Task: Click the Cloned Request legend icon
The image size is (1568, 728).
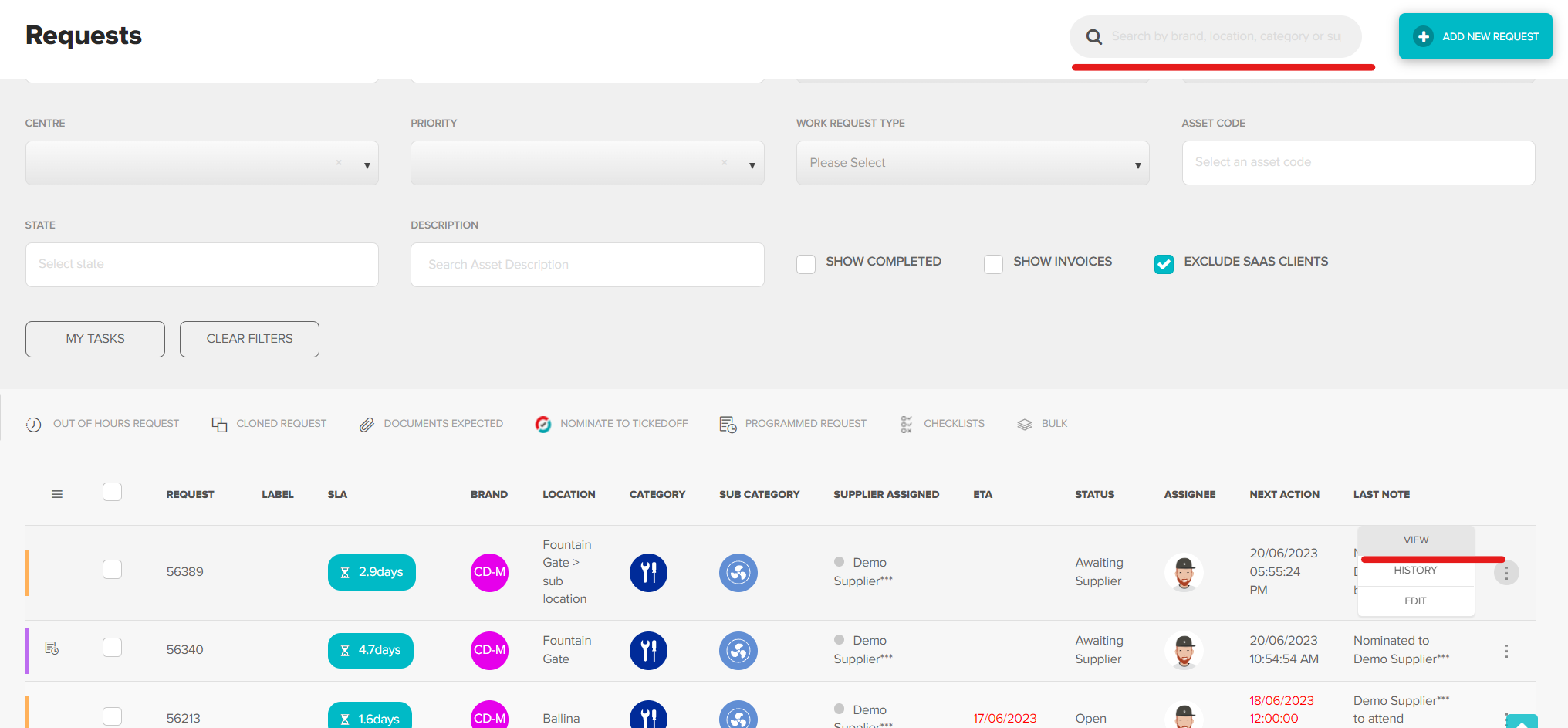Action: coord(219,424)
